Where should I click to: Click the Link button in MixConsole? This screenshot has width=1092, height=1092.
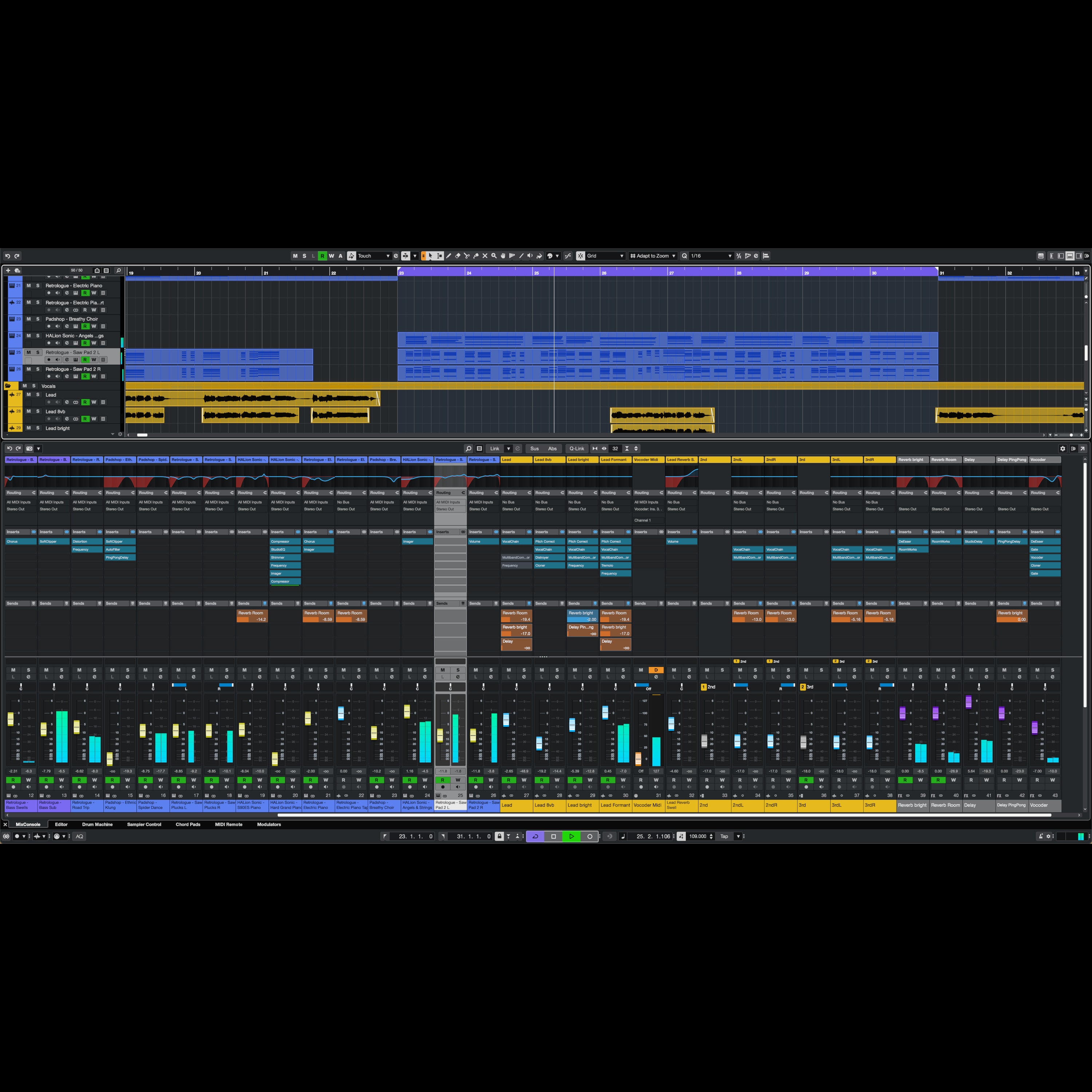495,449
